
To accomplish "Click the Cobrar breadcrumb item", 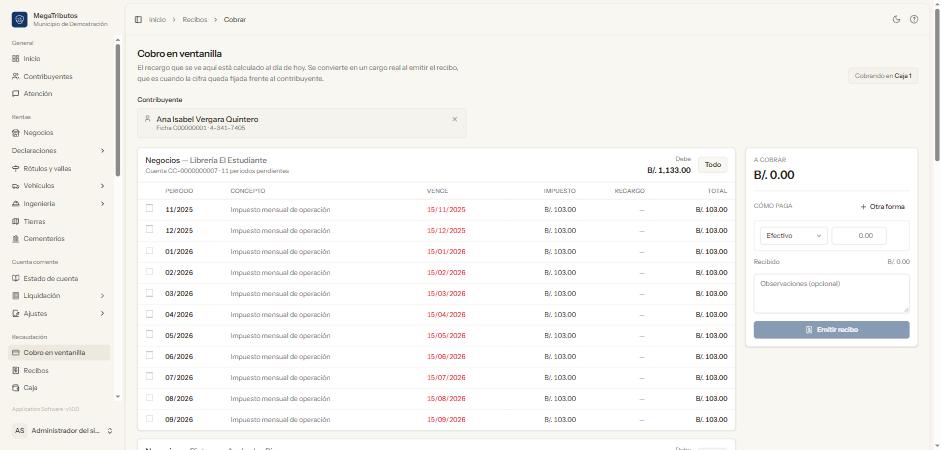I will click(x=235, y=20).
